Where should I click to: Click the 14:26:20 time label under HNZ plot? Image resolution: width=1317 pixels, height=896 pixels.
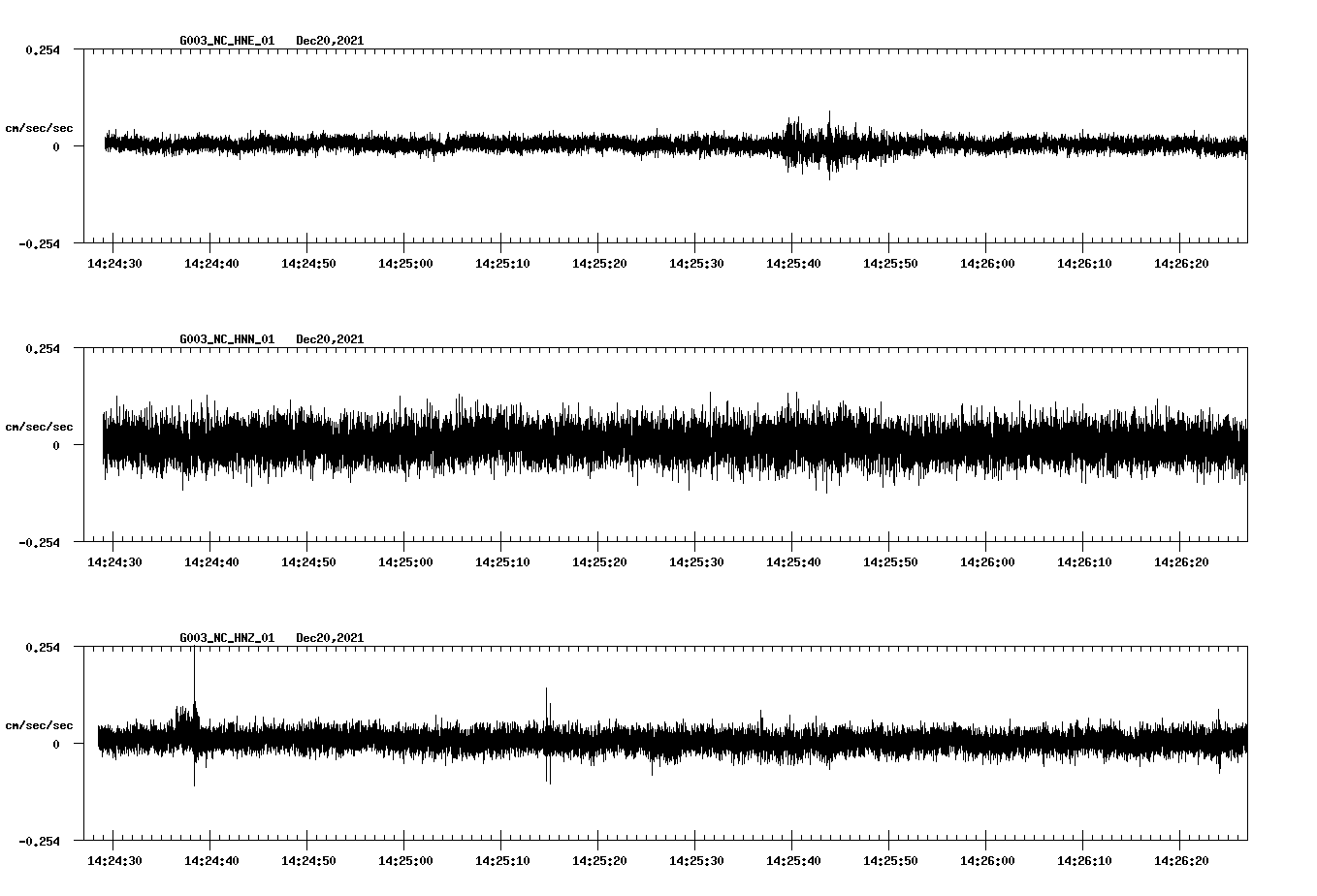coord(1181,860)
